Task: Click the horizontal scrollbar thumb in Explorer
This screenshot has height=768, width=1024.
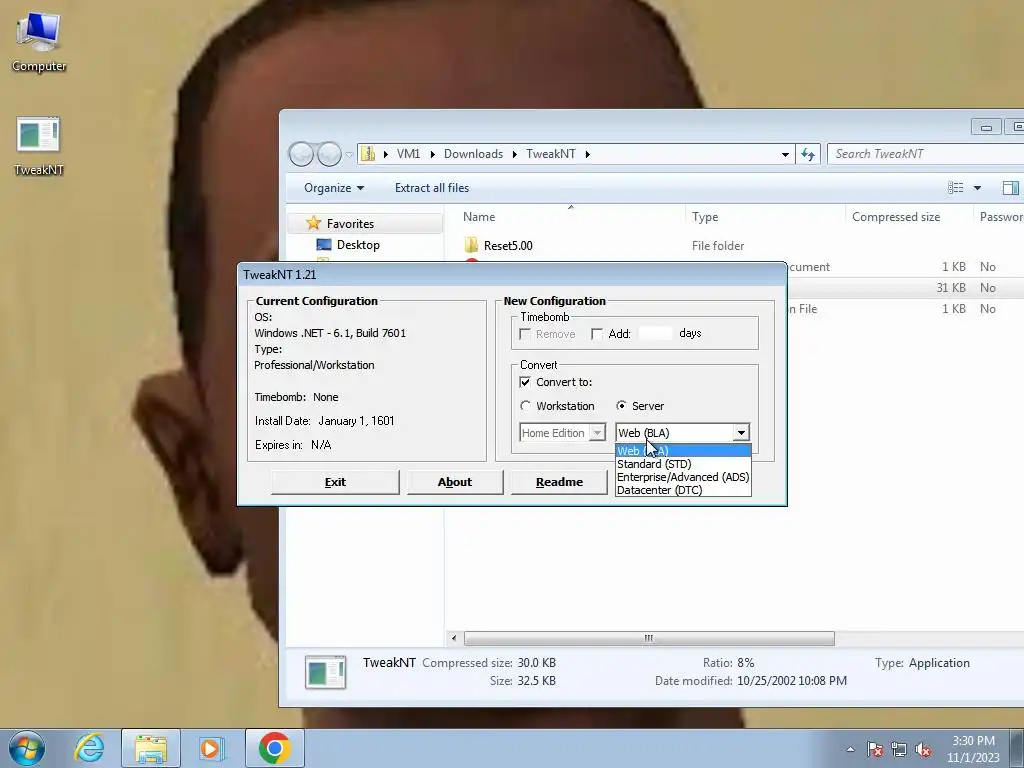Action: click(x=648, y=638)
